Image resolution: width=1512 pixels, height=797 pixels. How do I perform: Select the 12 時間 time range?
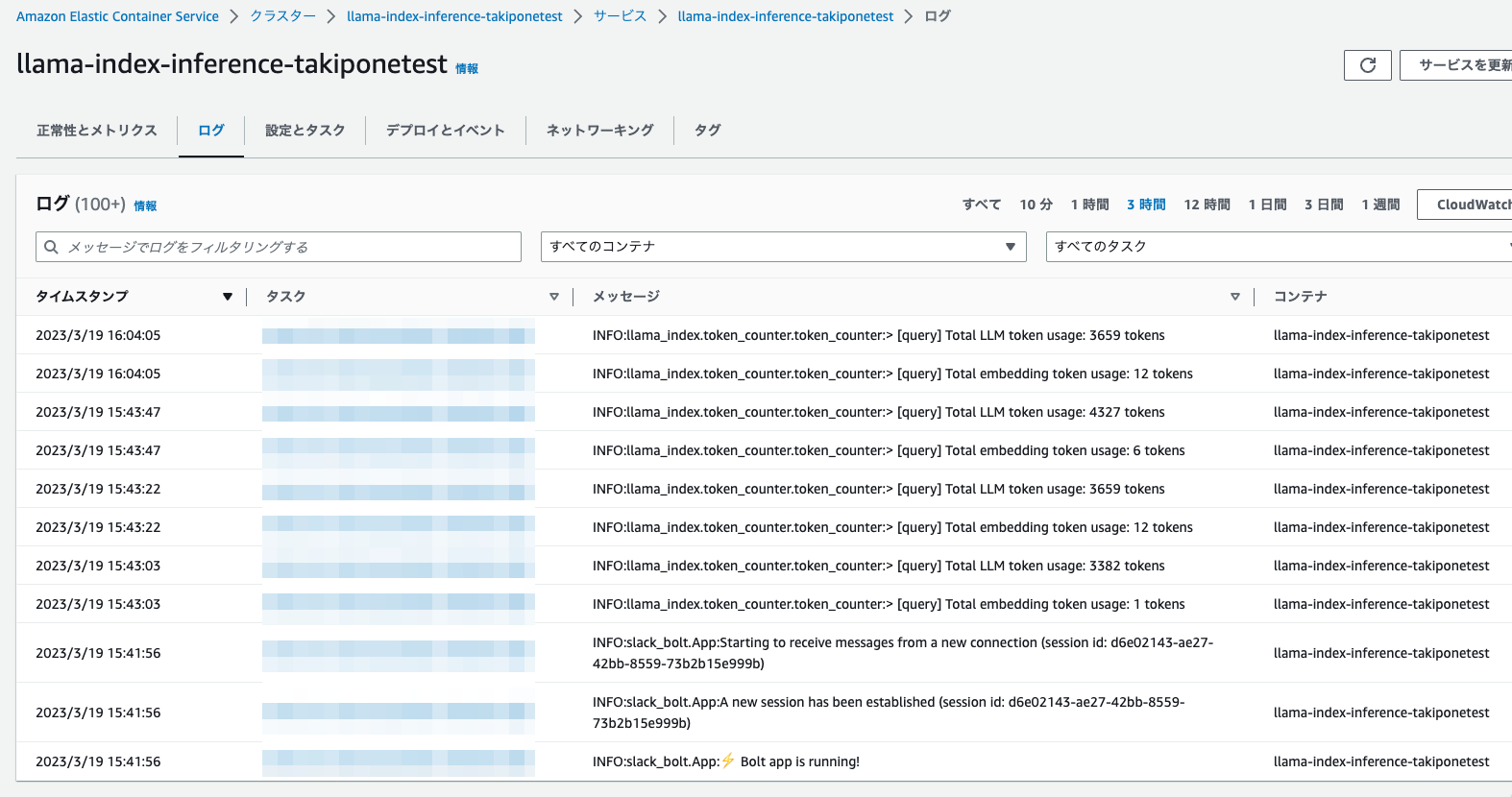pos(1207,205)
